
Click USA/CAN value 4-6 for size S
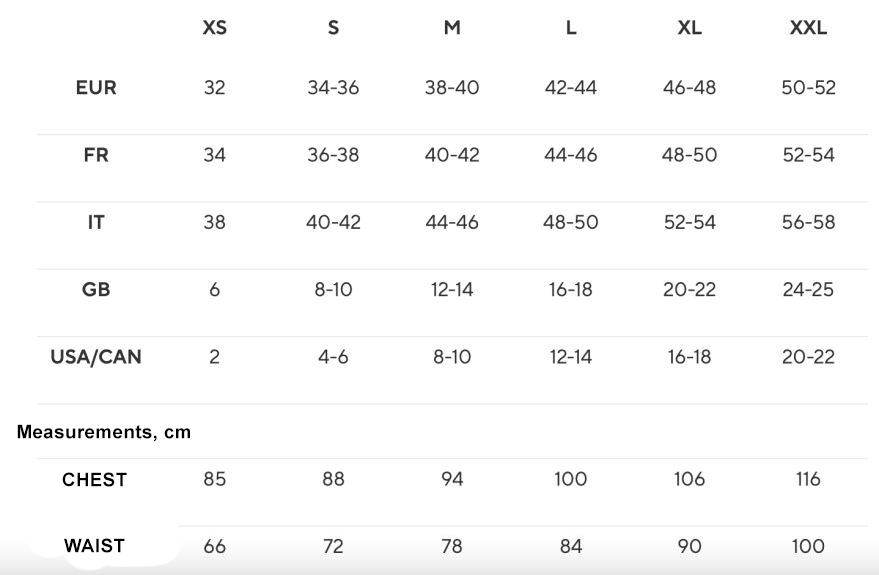pos(333,357)
